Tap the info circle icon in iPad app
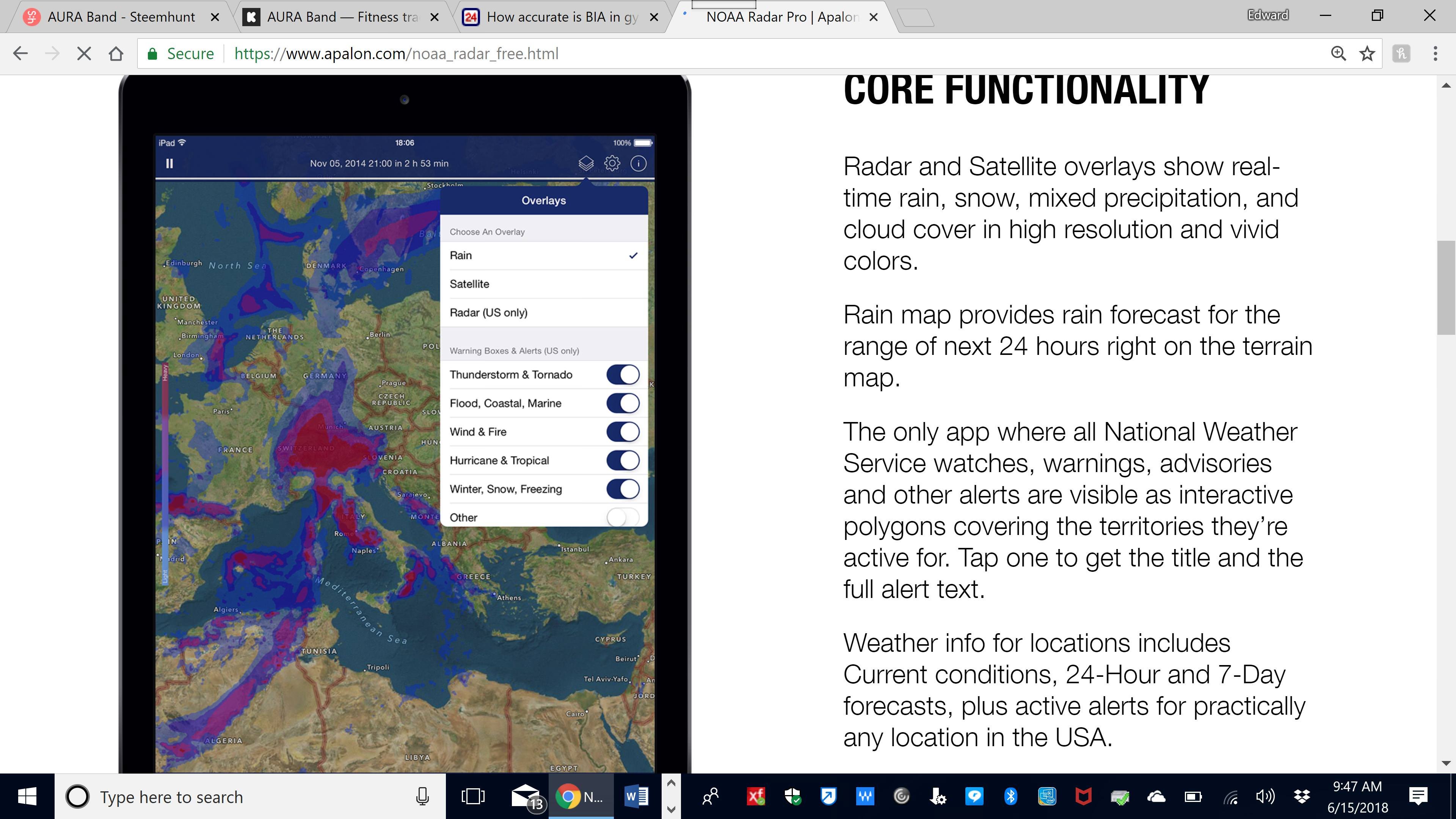Image resolution: width=1456 pixels, height=819 pixels. pyautogui.click(x=638, y=163)
